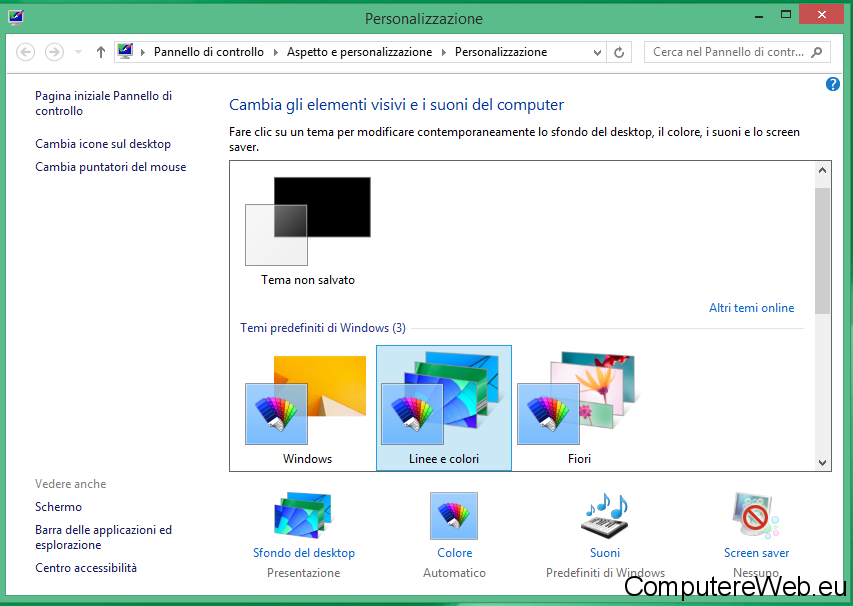
Task: Expand the chevron before Pannello di controllo
Action: tap(143, 52)
